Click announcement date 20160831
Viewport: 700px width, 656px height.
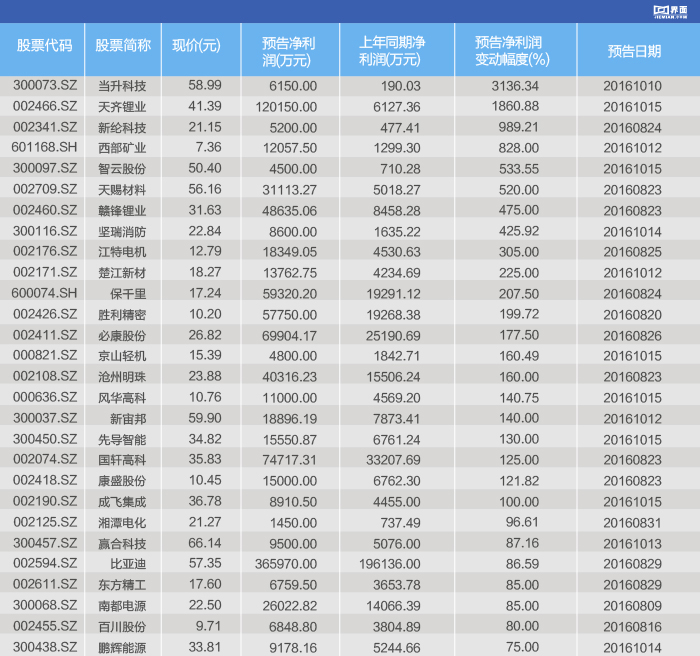tap(632, 523)
